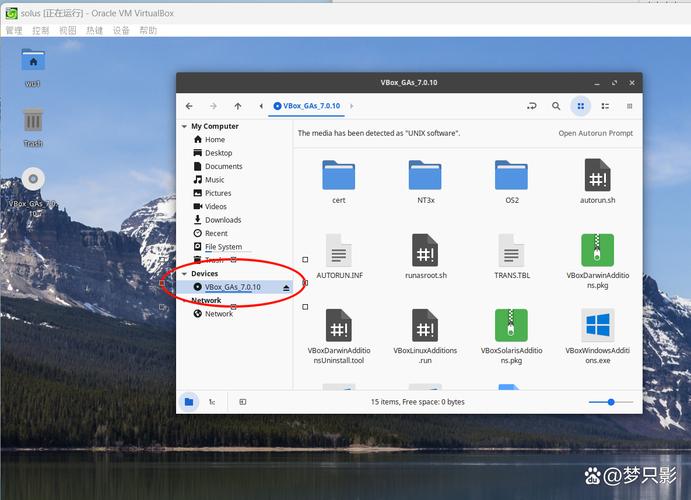This screenshot has width=691, height=500.
Task: Click the UNIX software detection message
Action: pyautogui.click(x=379, y=133)
